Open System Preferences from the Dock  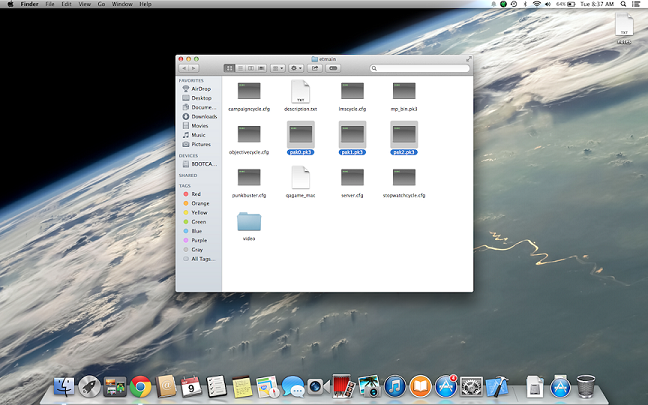tap(472, 387)
